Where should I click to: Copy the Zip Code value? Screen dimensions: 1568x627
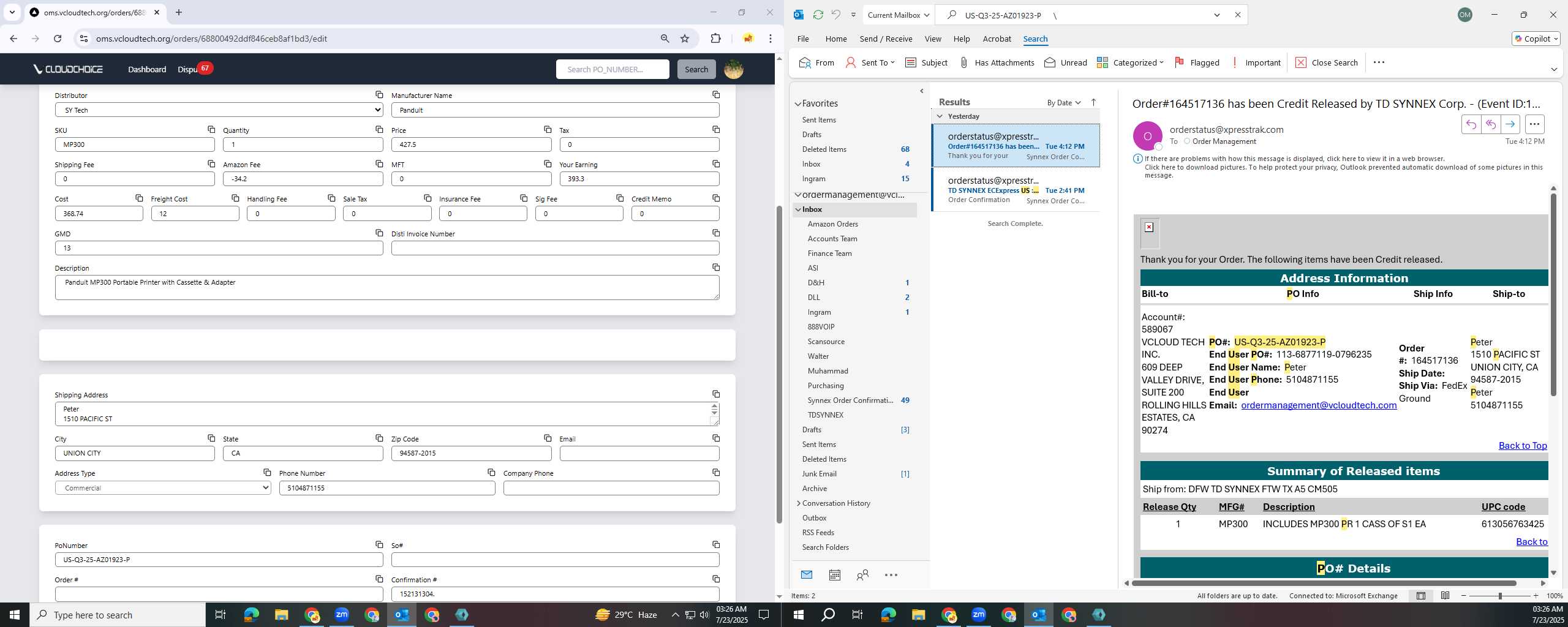click(548, 438)
